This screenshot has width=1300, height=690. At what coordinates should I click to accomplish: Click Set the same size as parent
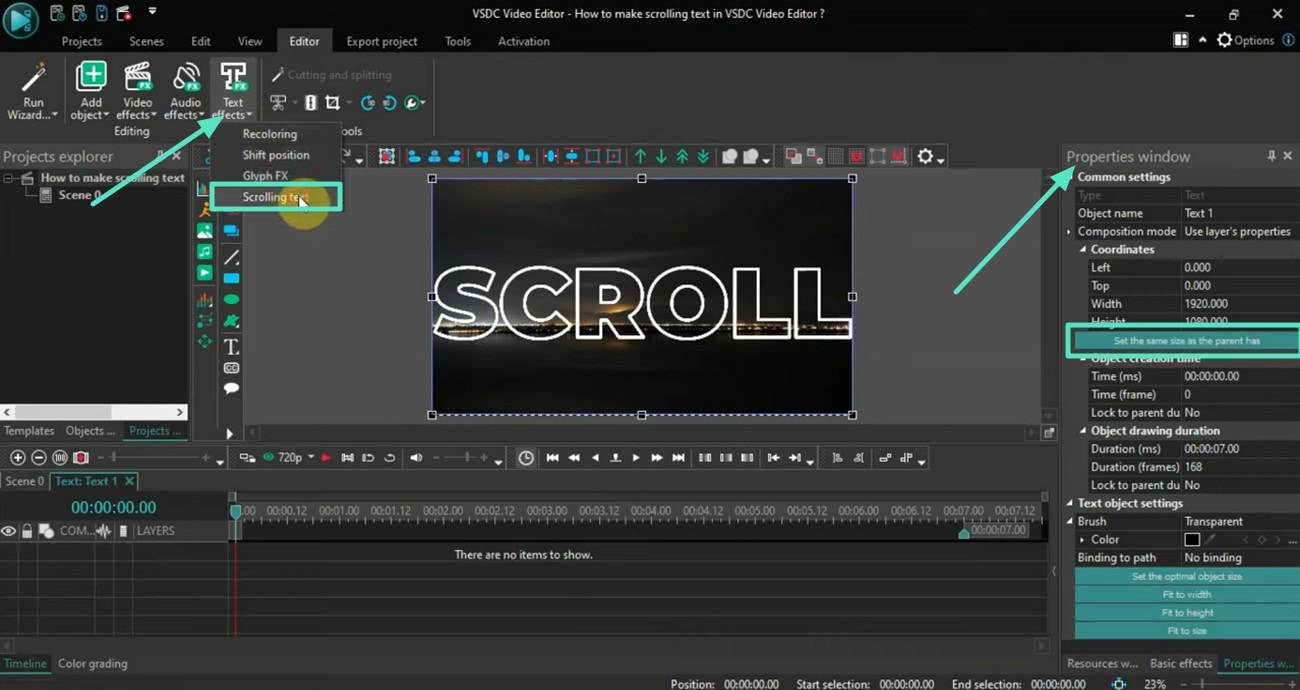pos(1186,341)
